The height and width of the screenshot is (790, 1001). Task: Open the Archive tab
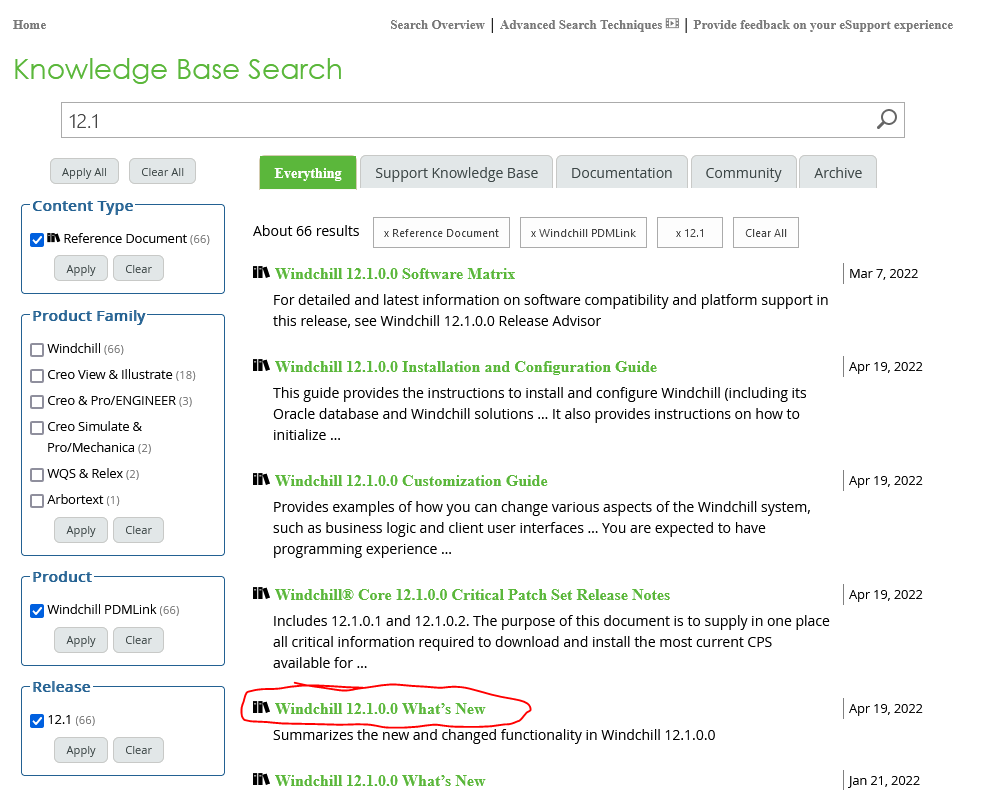pos(837,171)
